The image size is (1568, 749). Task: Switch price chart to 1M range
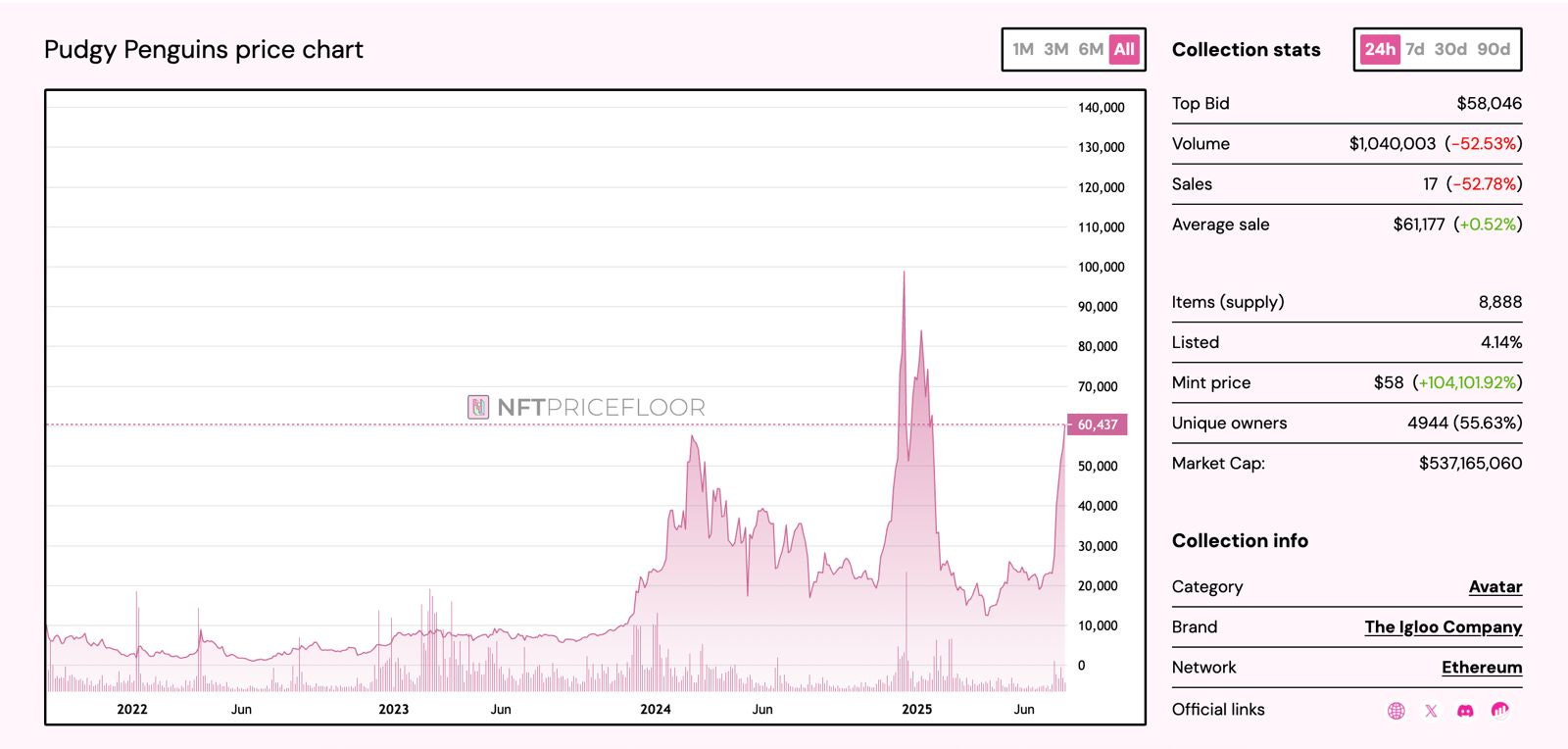1023,49
